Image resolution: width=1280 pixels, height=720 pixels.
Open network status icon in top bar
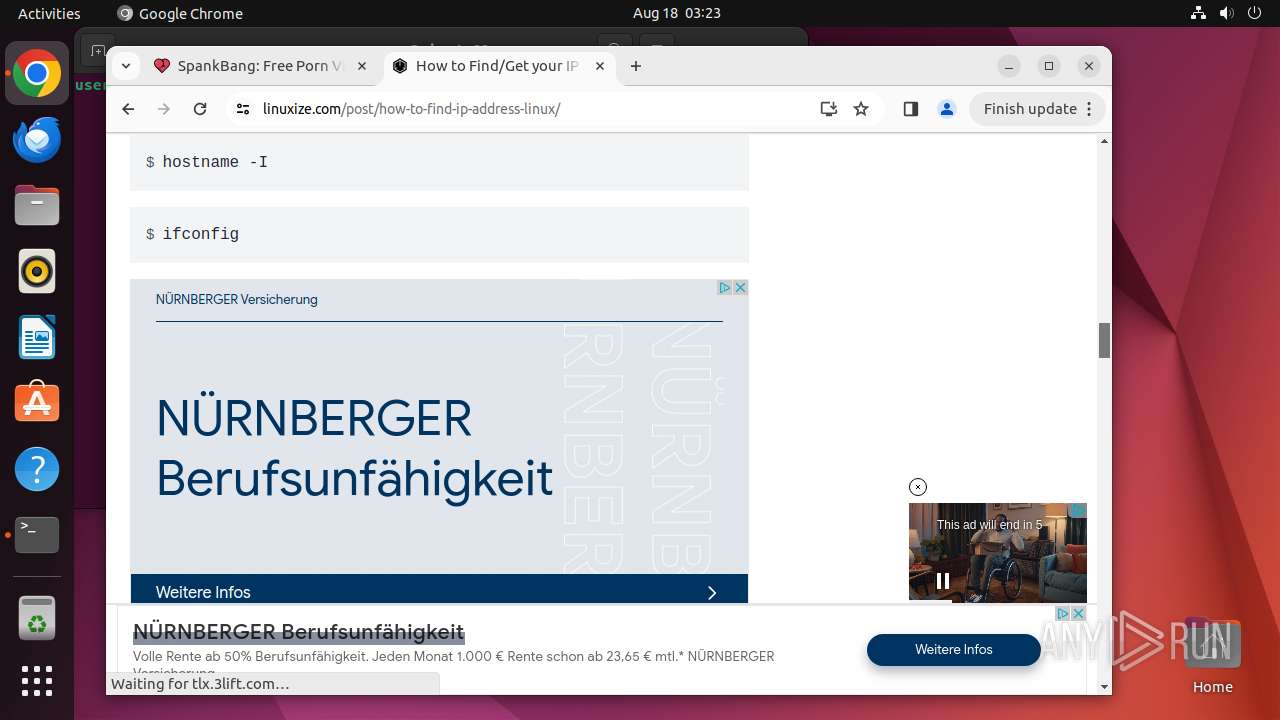click(1198, 13)
